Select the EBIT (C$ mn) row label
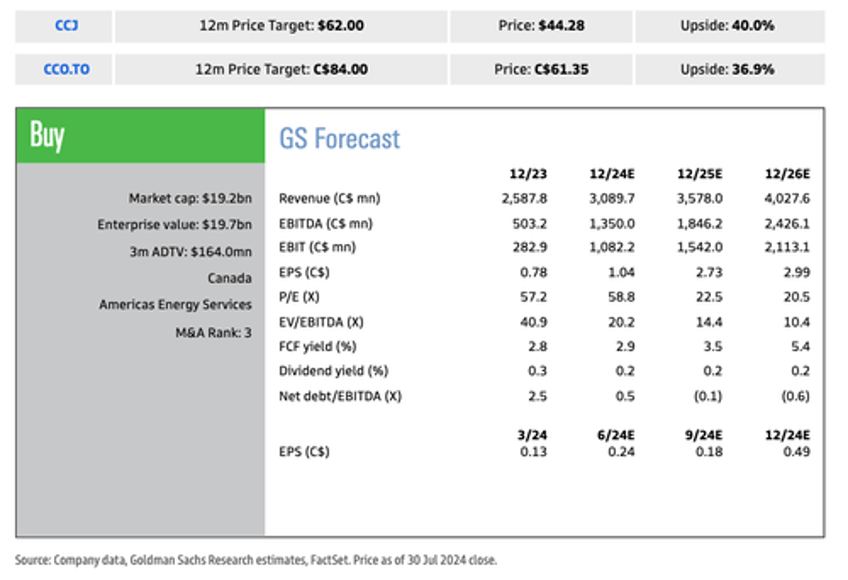848x580 pixels. (317, 247)
